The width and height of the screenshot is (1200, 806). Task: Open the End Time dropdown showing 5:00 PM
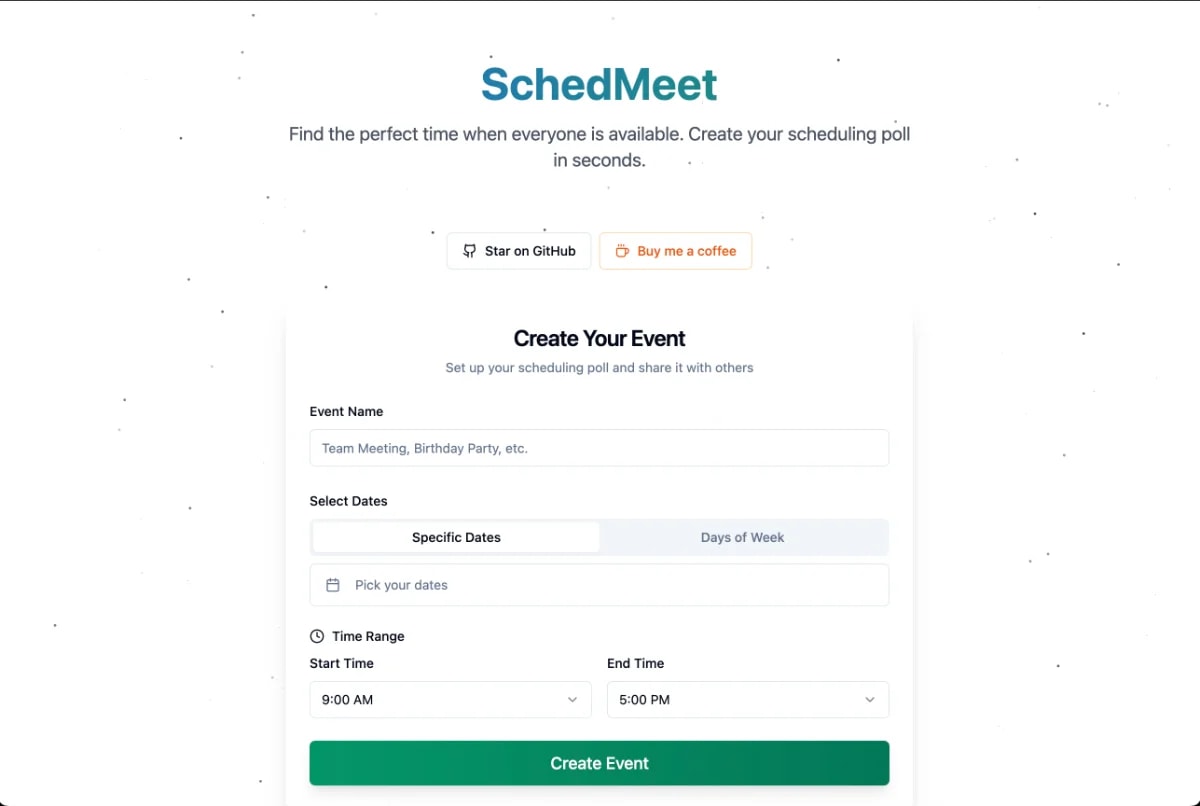pyautogui.click(x=748, y=700)
